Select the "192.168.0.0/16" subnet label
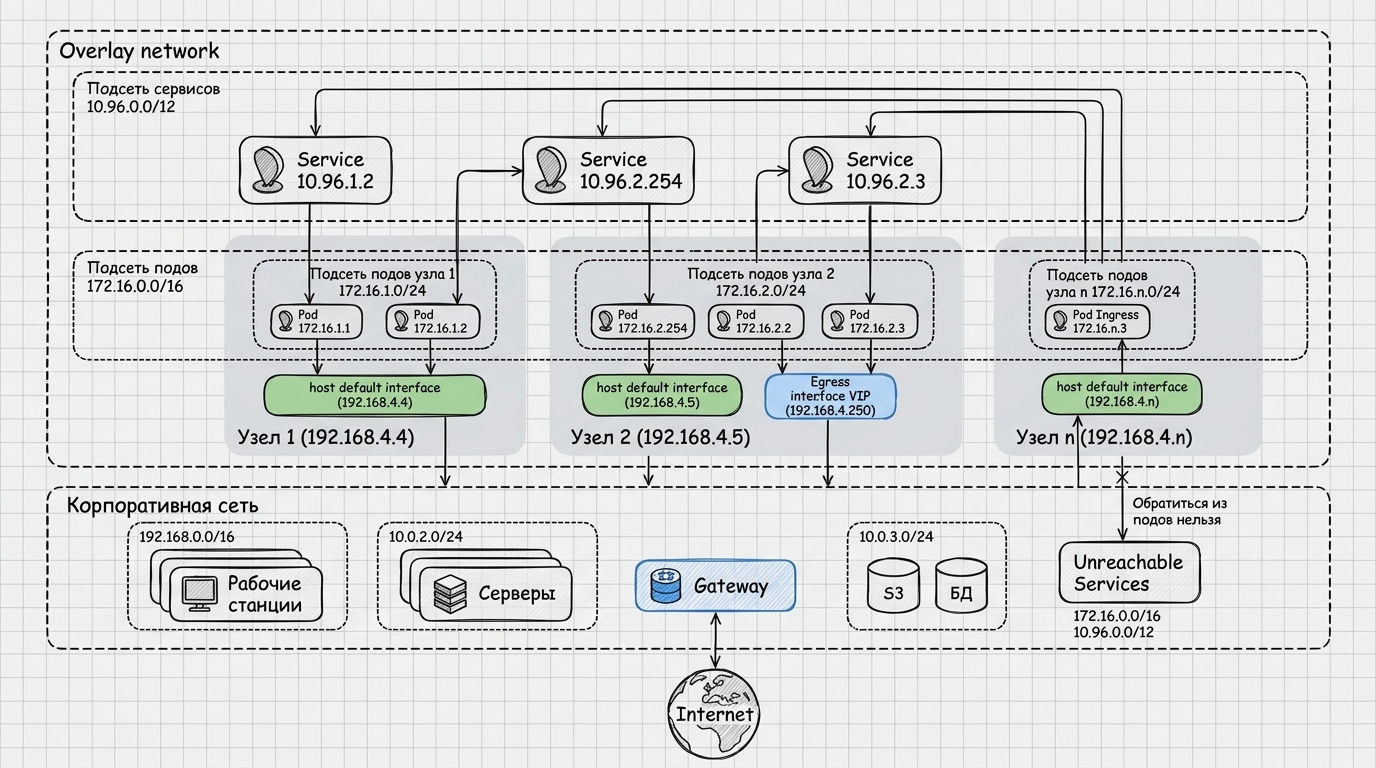This screenshot has width=1376, height=768. point(187,537)
